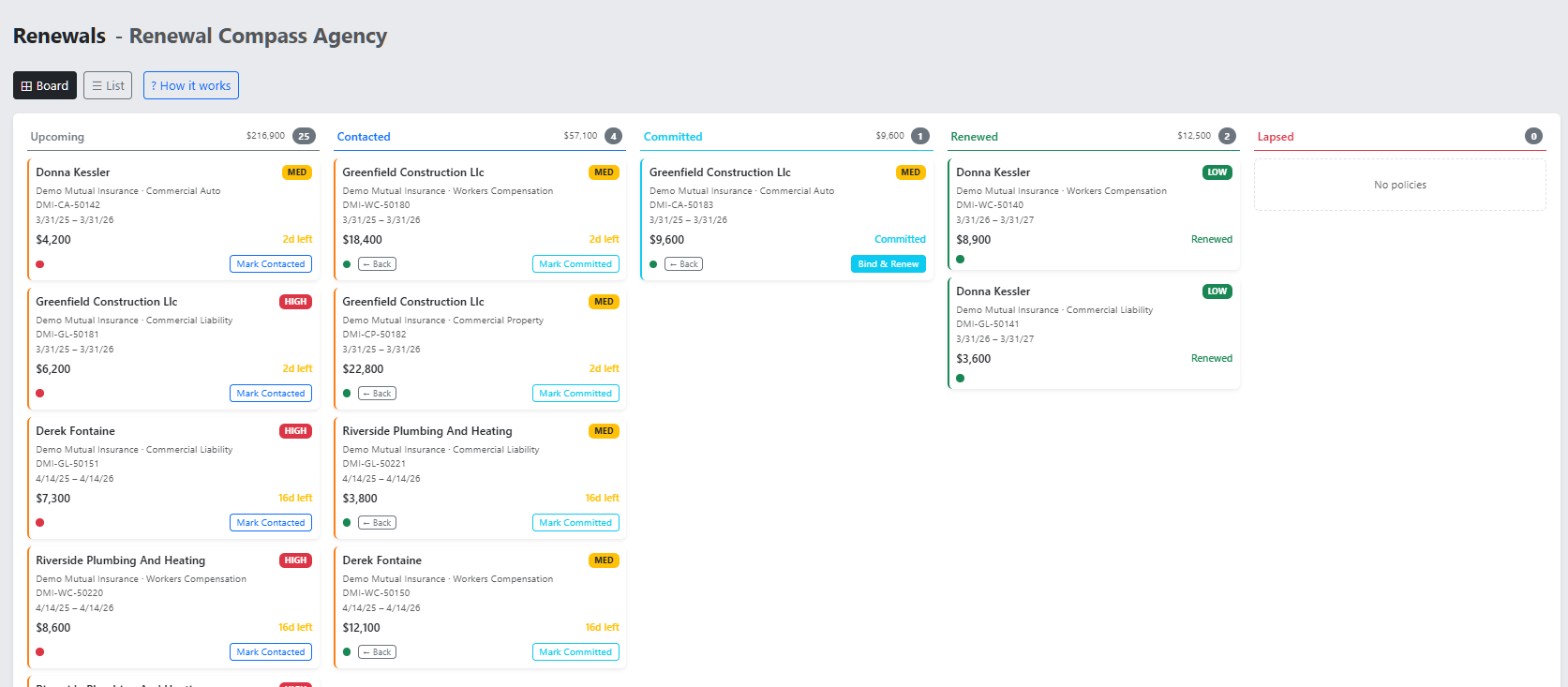The width and height of the screenshot is (1568, 687).
Task: Click the Lapsed column count badge
Action: pyautogui.click(x=1533, y=136)
